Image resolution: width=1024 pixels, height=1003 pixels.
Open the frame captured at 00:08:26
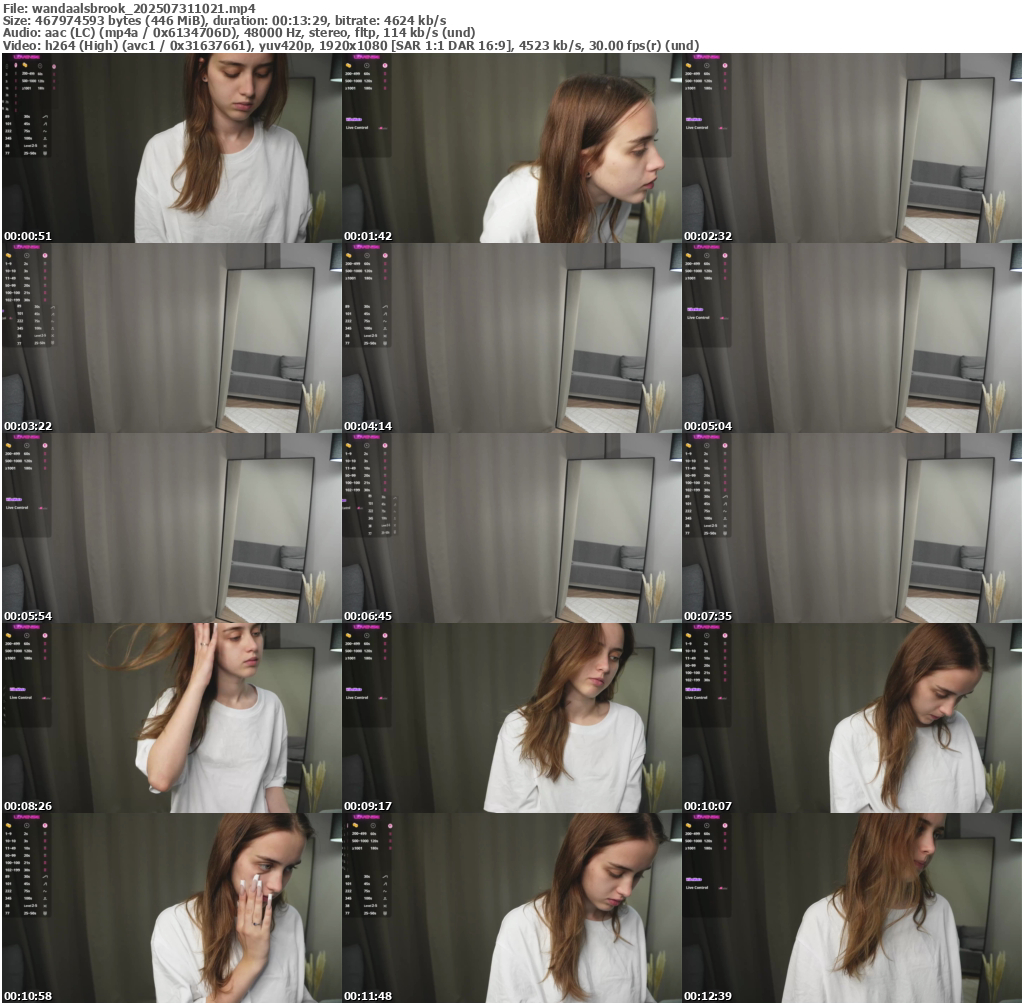click(x=172, y=718)
